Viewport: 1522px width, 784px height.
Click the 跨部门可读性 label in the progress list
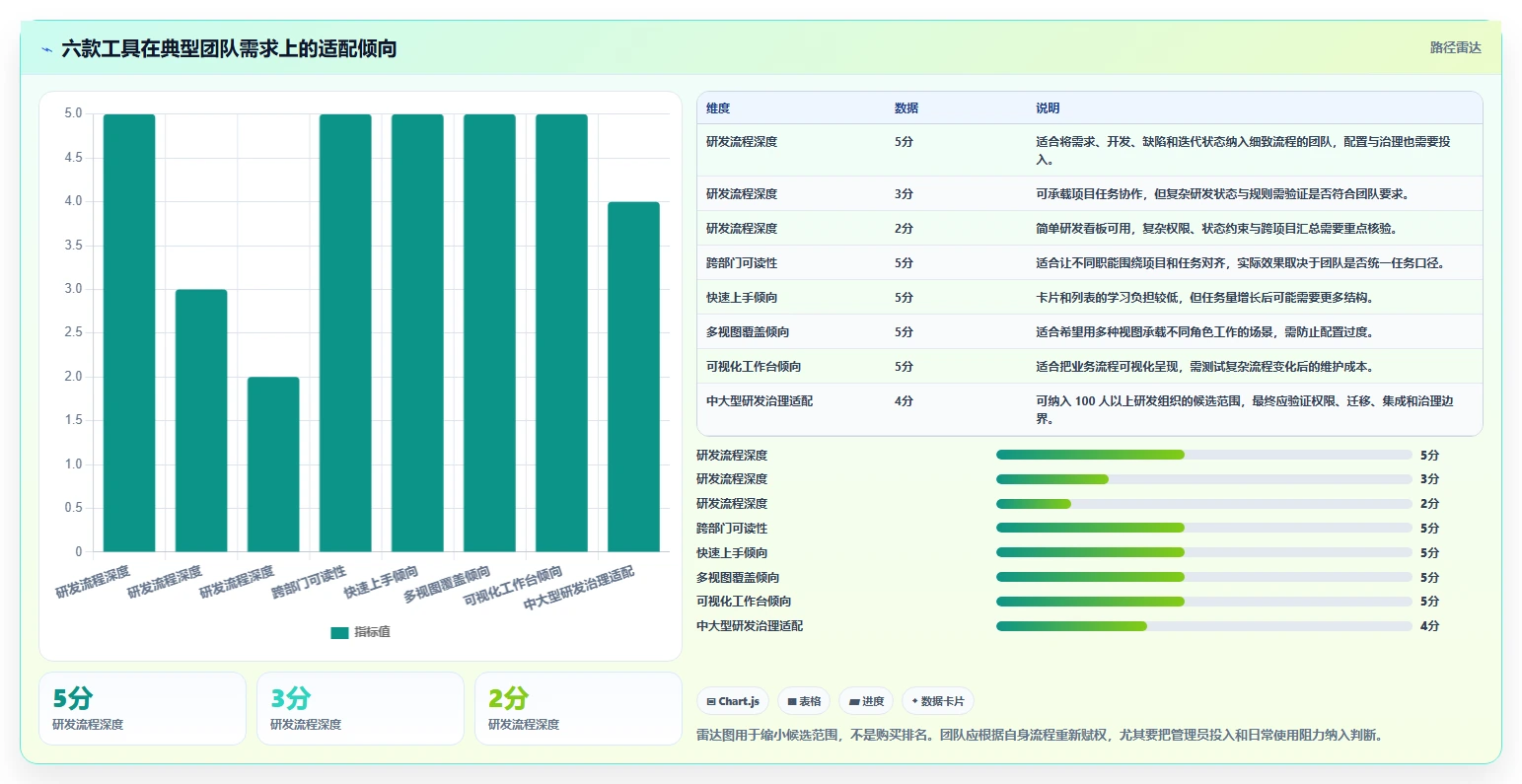pyautogui.click(x=732, y=529)
